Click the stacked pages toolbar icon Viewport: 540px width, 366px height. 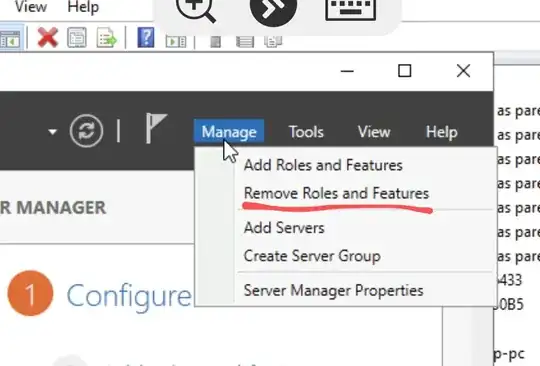pyautogui.click(x=273, y=41)
